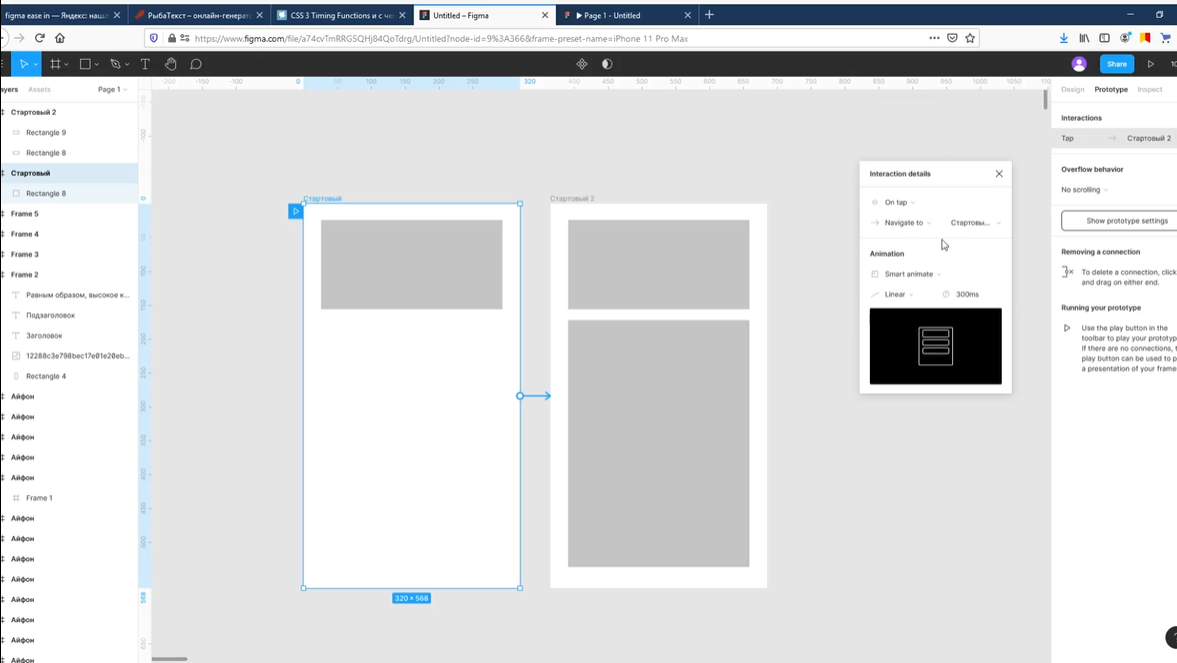Present prototype with play icon
The height and width of the screenshot is (663, 1177).
click(x=1150, y=64)
